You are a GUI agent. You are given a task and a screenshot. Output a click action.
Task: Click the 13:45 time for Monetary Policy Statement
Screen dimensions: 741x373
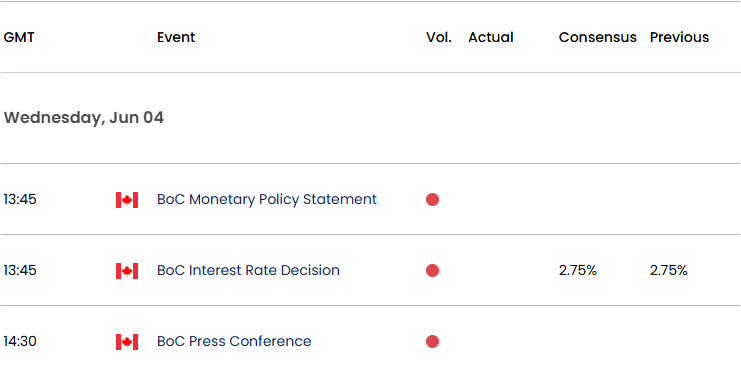[20, 200]
